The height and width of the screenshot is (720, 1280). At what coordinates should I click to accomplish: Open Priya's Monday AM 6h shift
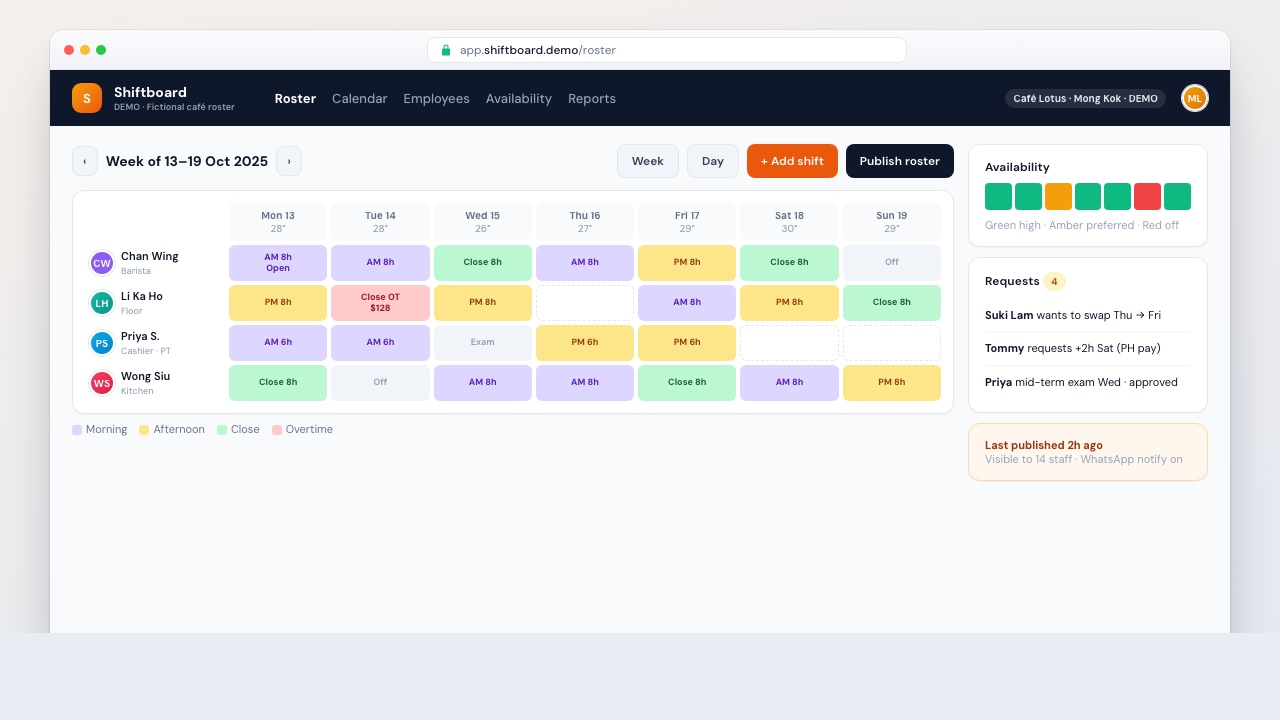click(x=278, y=343)
